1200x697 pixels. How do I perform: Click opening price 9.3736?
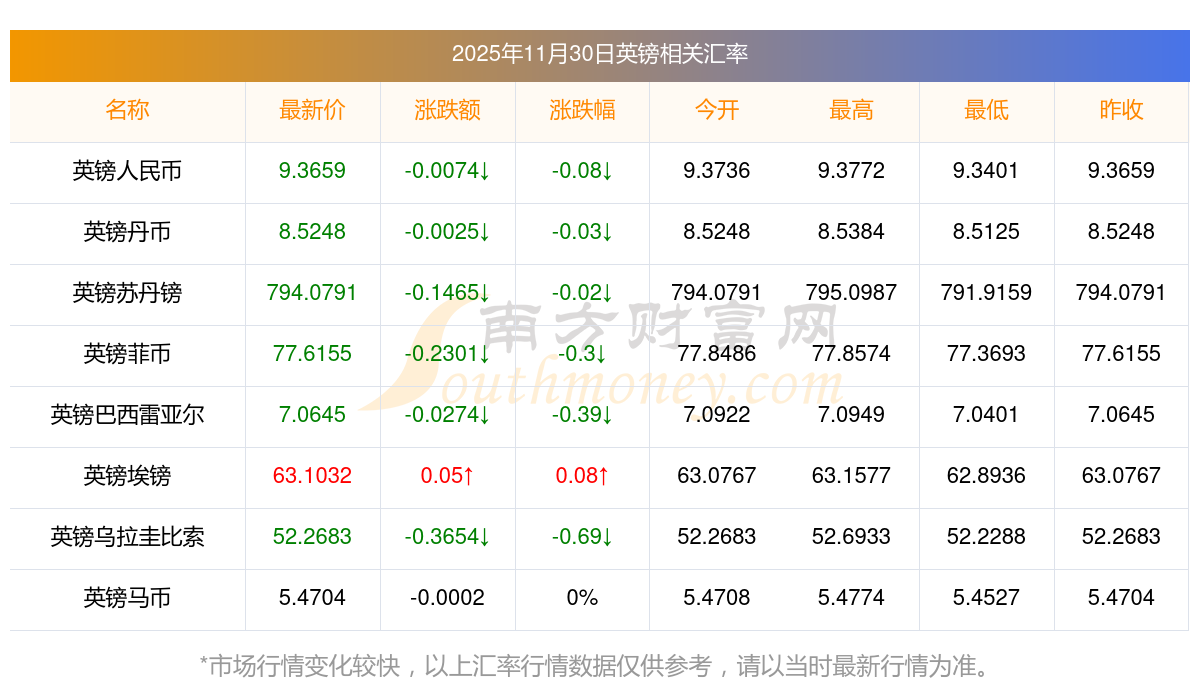(717, 171)
